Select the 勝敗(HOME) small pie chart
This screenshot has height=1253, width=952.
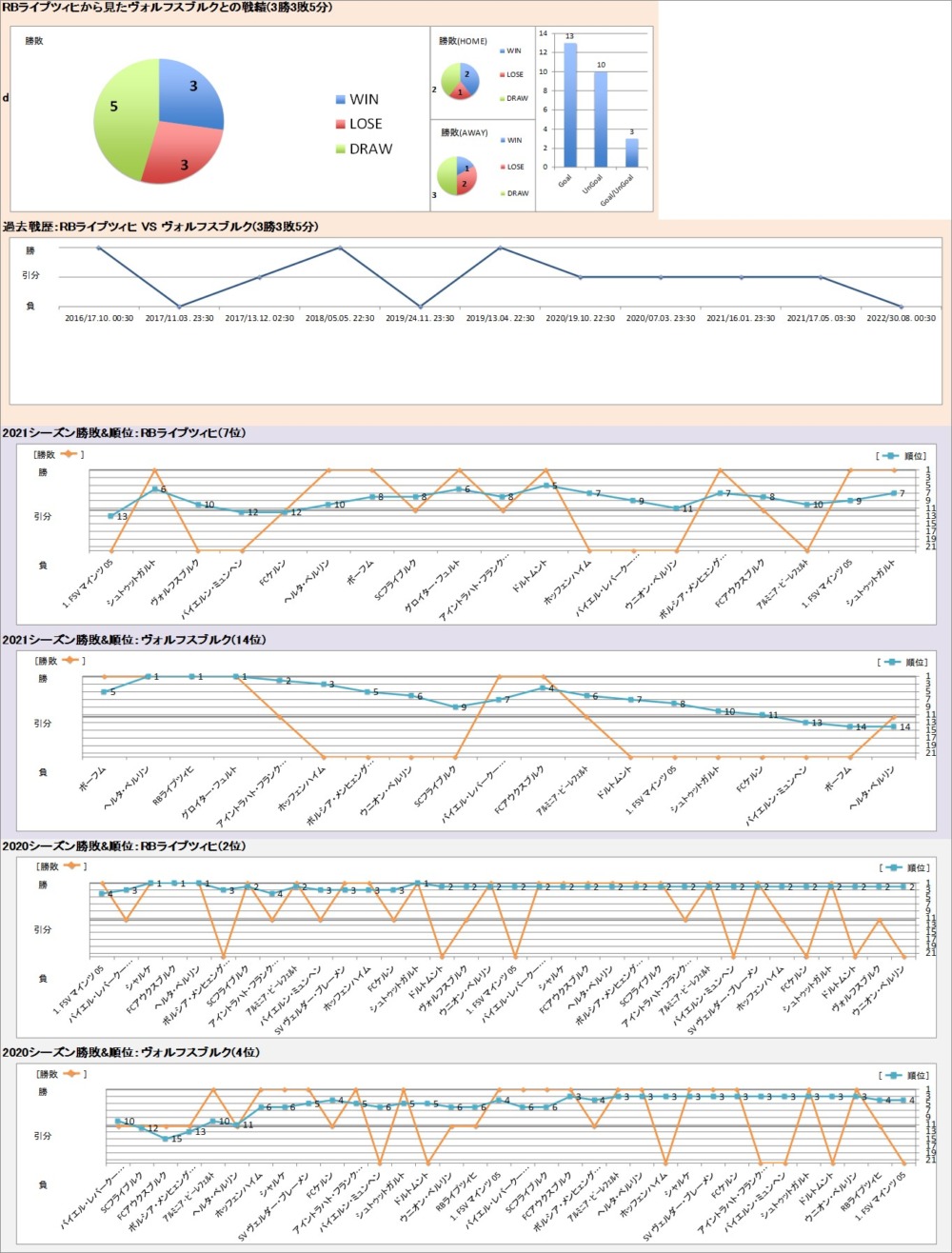[x=459, y=80]
